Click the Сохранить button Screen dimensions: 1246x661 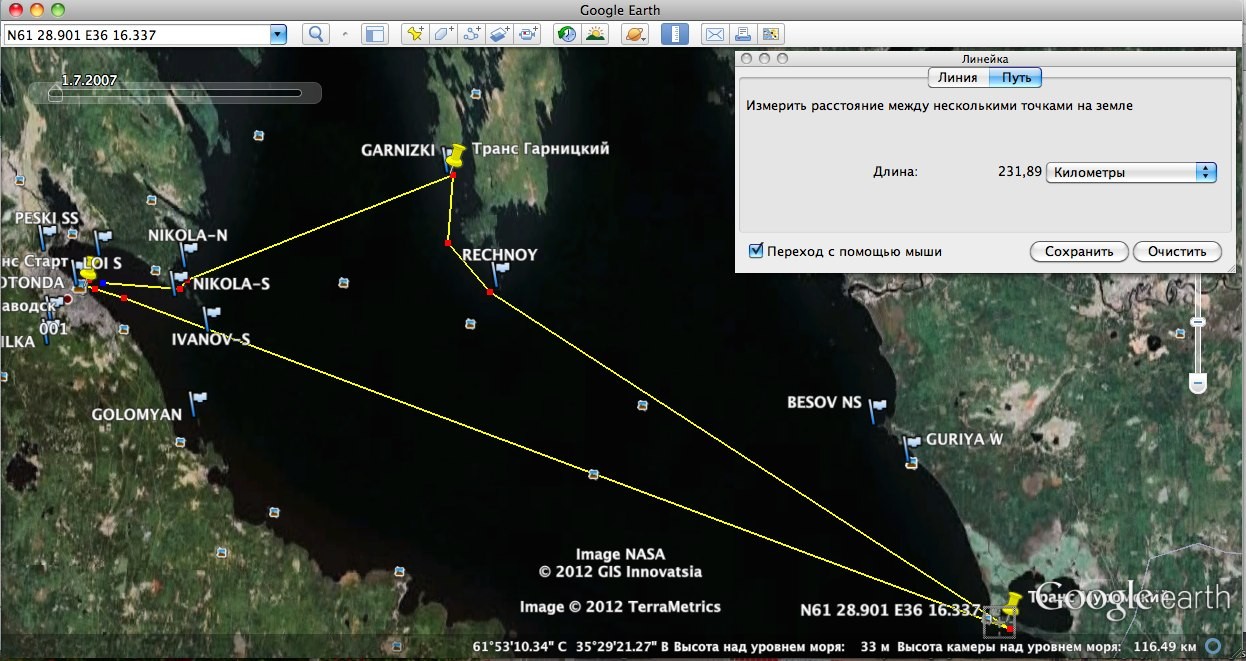(1079, 252)
